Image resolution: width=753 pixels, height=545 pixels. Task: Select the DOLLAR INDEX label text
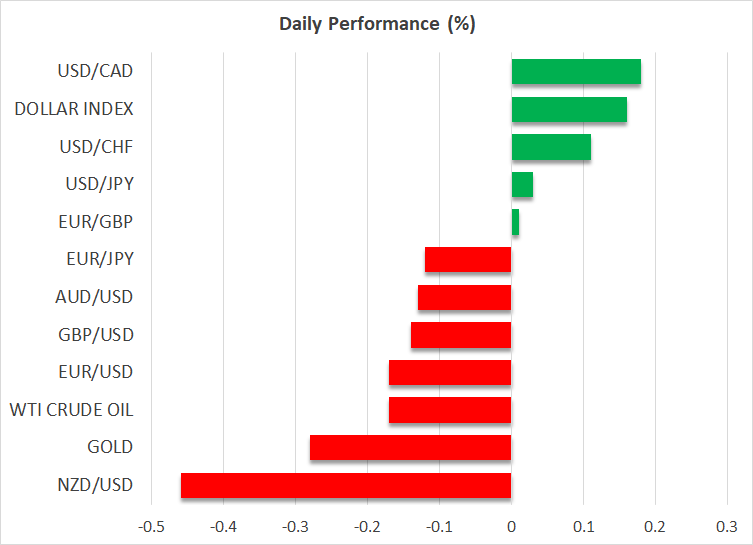point(74,109)
